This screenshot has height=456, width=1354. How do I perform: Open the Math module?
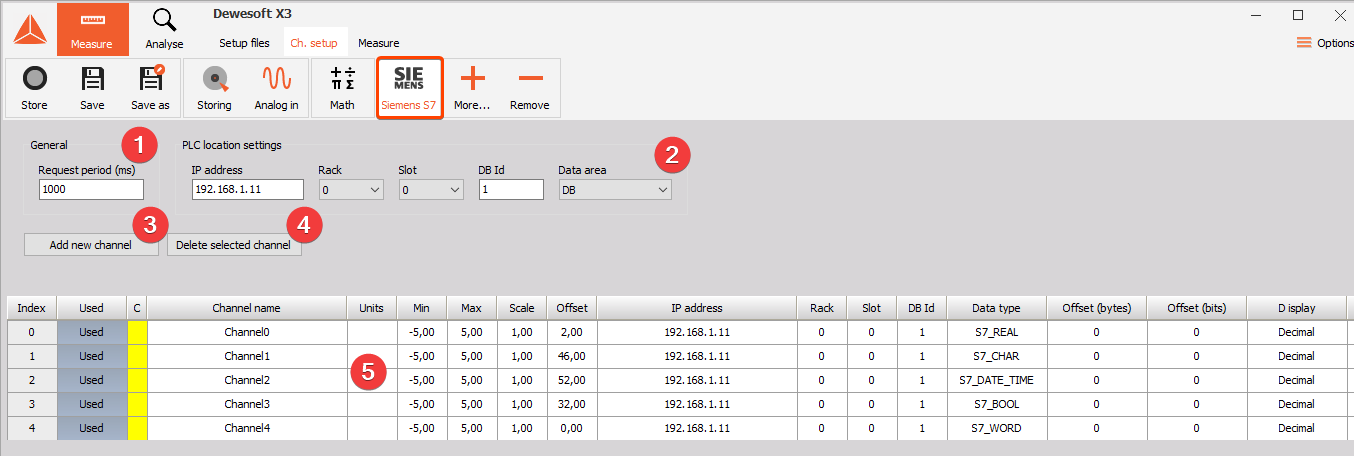coord(342,88)
